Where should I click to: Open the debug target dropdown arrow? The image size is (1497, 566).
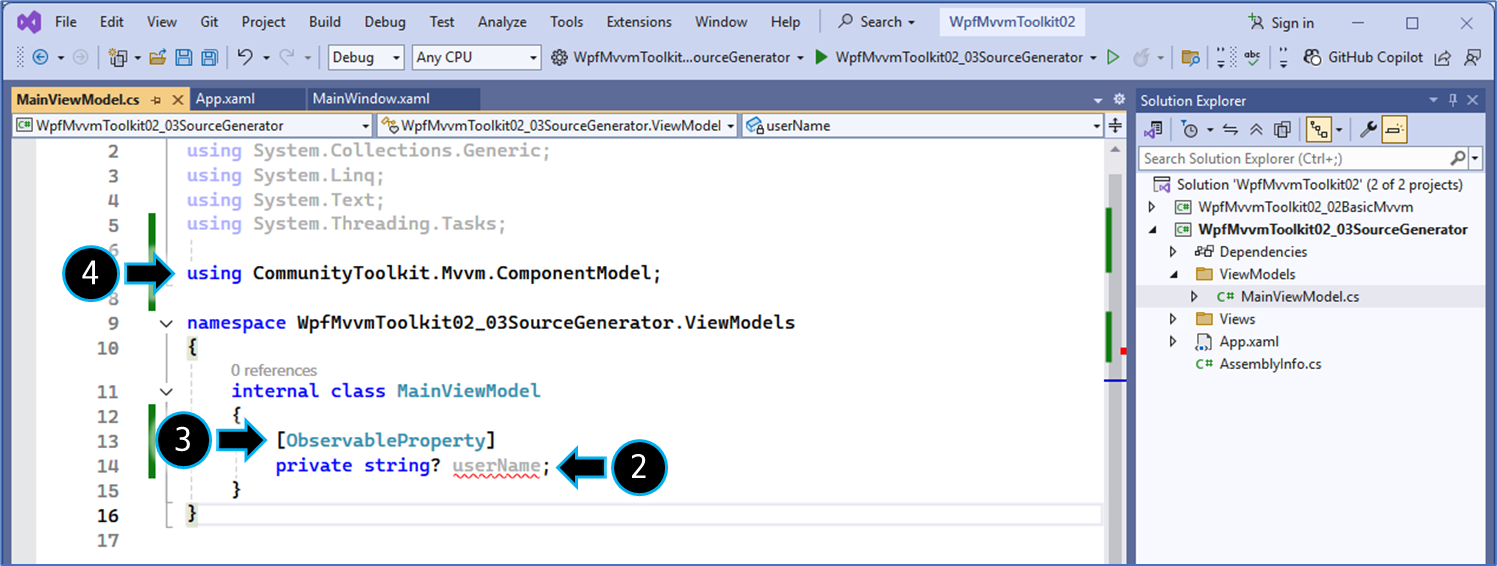coord(1094,58)
